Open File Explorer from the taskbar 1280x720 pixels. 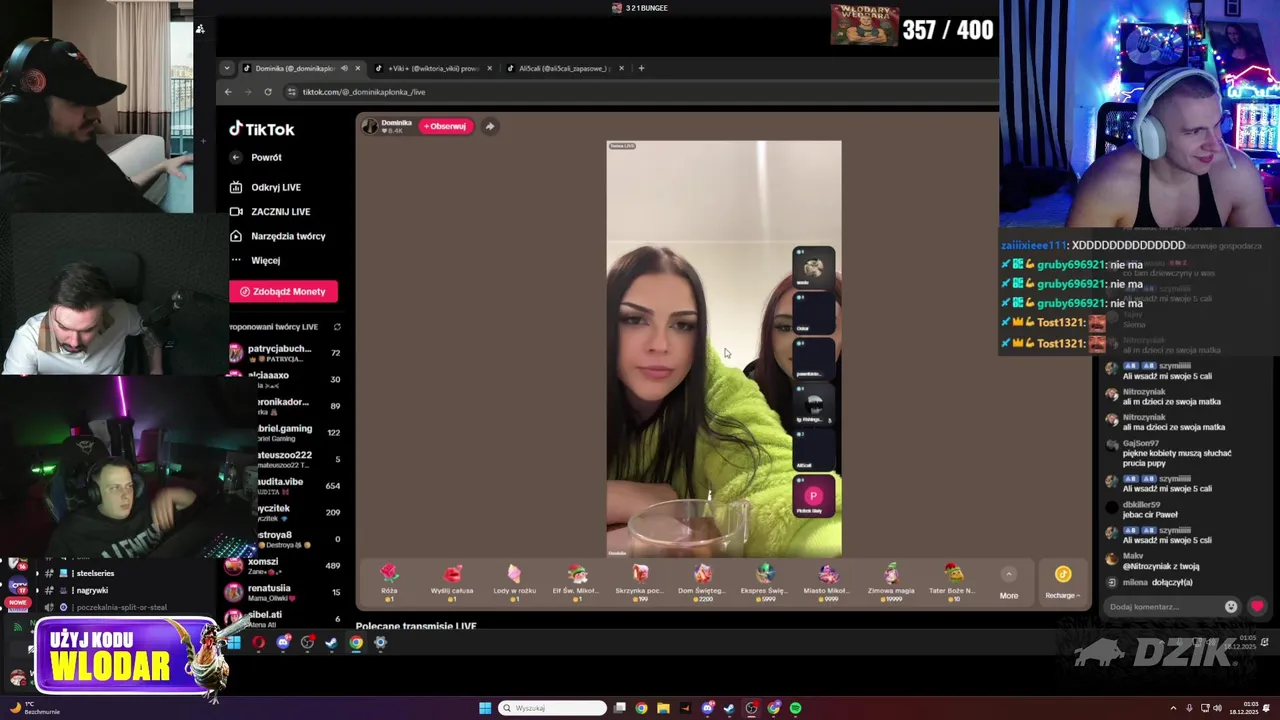pyautogui.click(x=663, y=708)
